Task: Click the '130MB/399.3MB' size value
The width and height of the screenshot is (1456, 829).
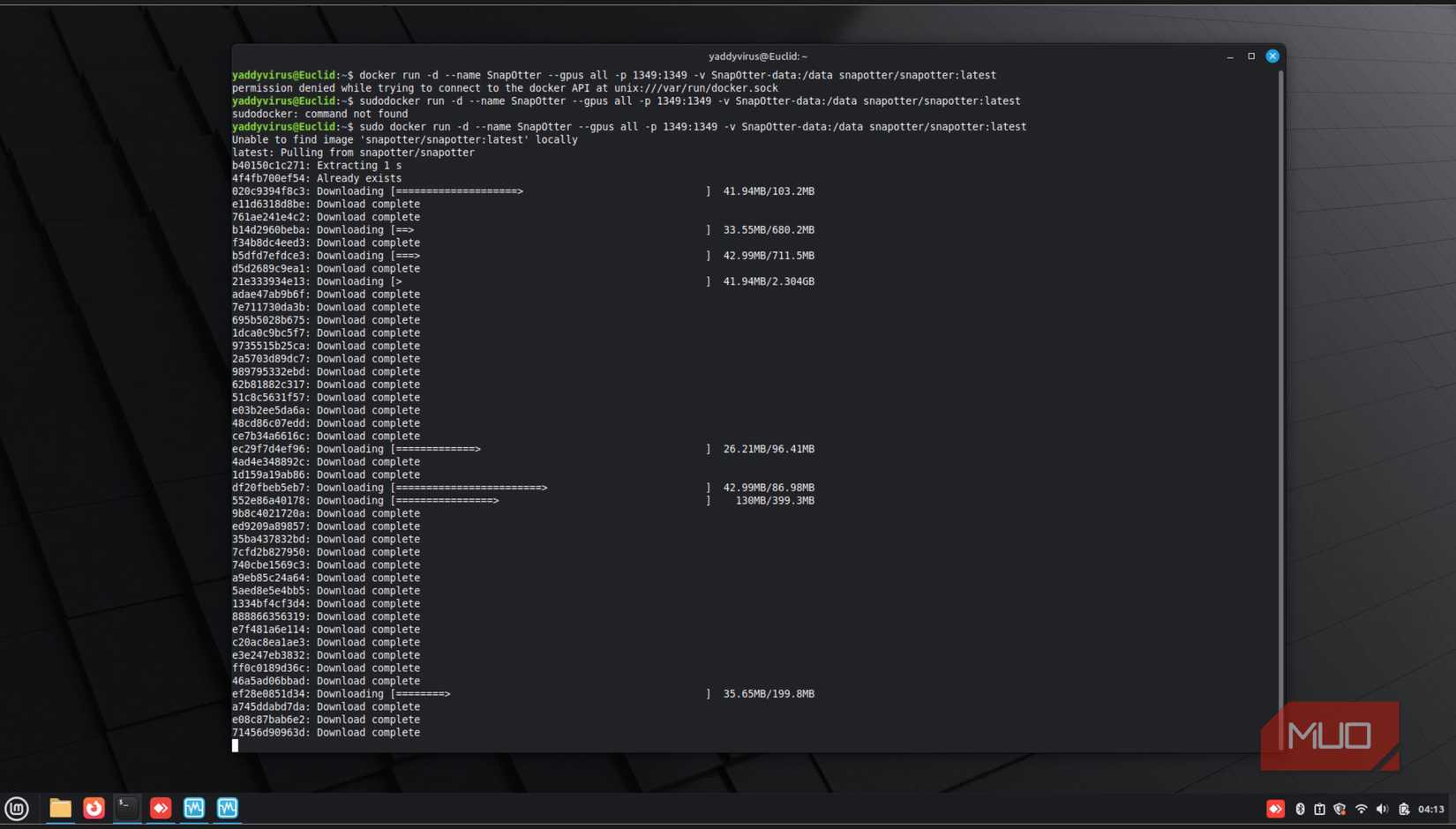Action: [x=775, y=501]
